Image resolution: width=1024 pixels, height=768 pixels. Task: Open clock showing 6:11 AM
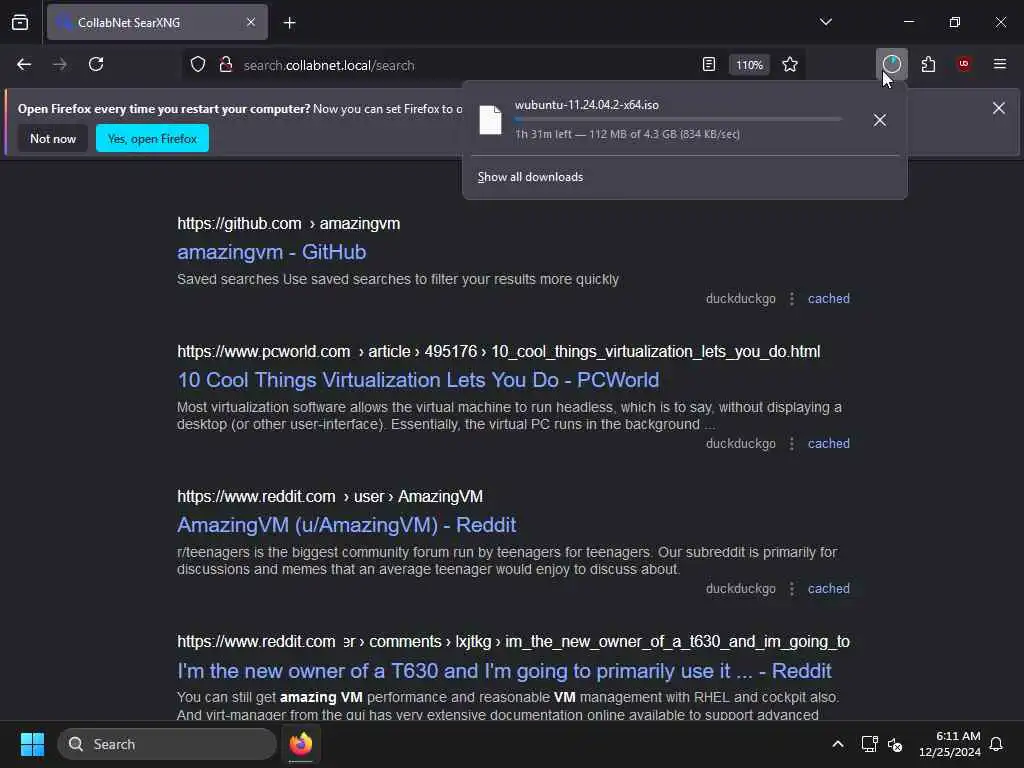(x=950, y=744)
